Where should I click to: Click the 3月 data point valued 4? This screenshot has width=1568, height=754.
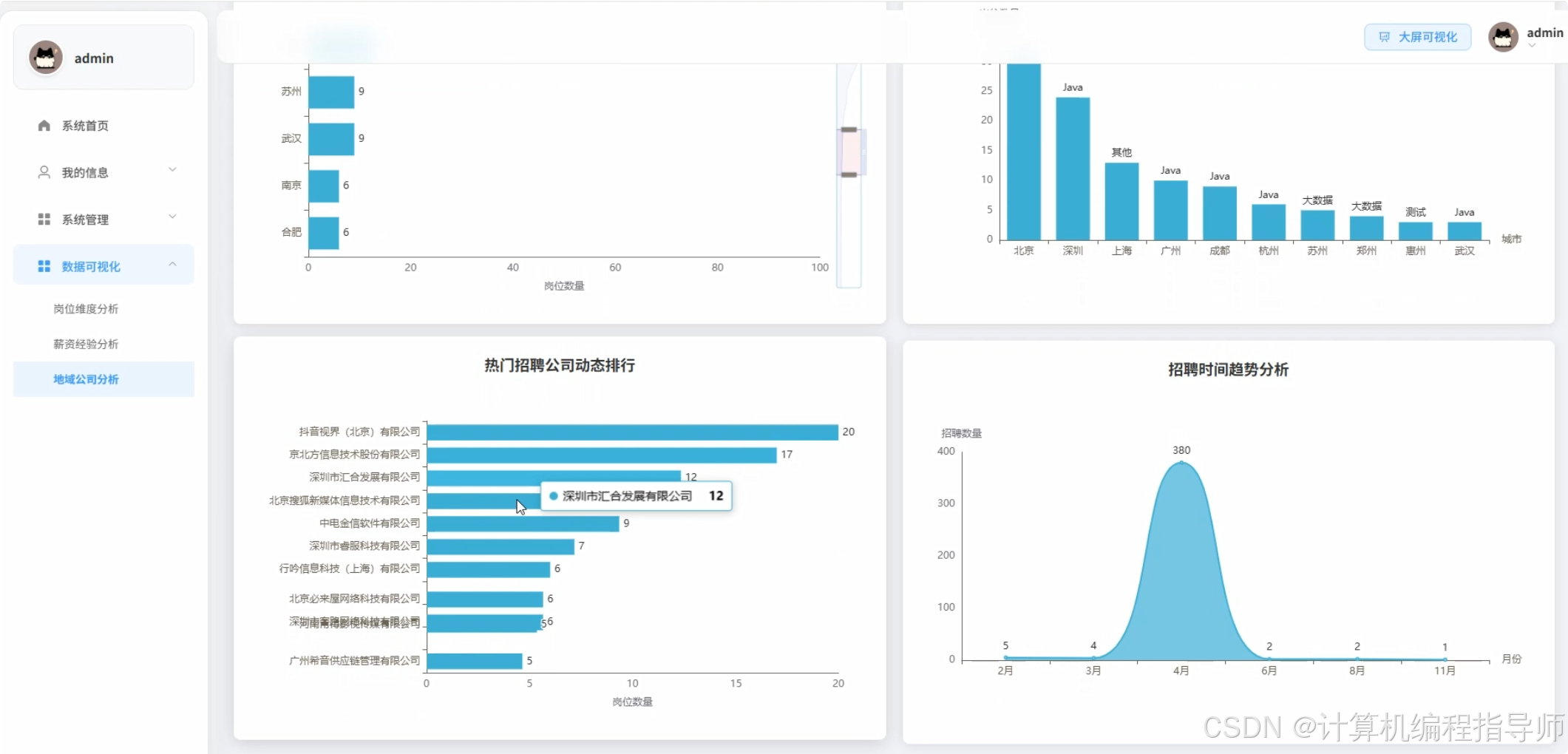(x=1093, y=658)
